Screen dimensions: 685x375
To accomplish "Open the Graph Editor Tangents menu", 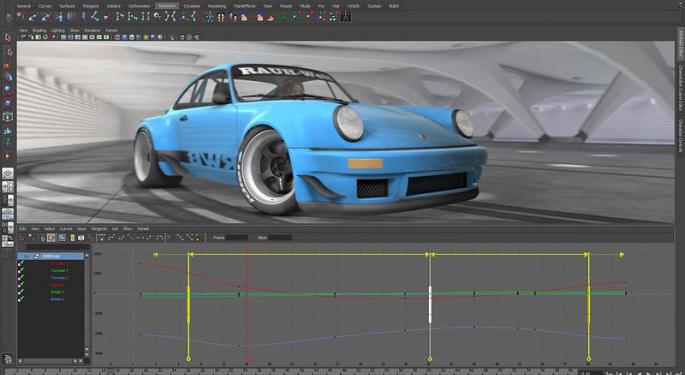I will click(99, 229).
